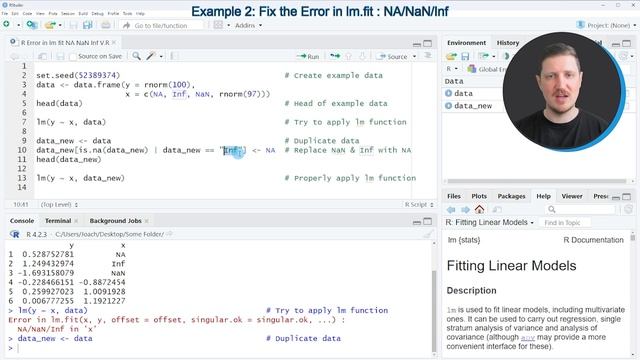640x360 pixels.
Task: Click the New File plus icon
Action: (x=6, y=24)
